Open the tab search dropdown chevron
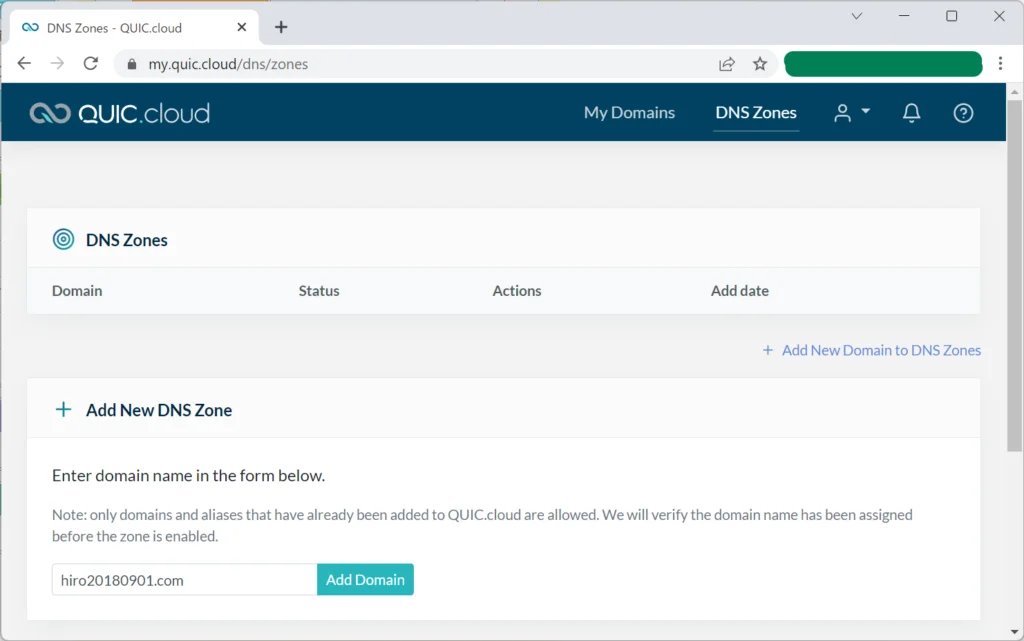This screenshot has height=641, width=1024. coord(857,16)
